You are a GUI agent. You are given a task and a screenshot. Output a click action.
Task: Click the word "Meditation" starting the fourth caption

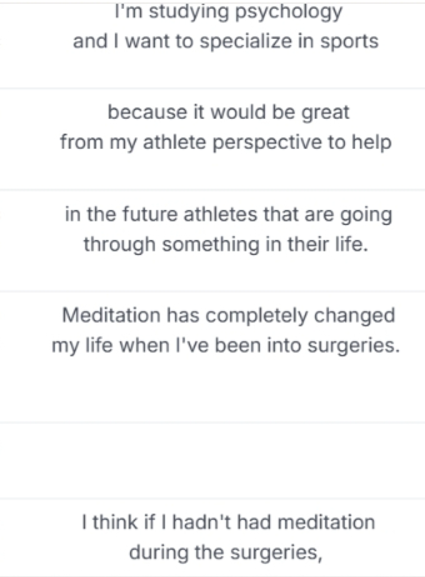(x=111, y=316)
